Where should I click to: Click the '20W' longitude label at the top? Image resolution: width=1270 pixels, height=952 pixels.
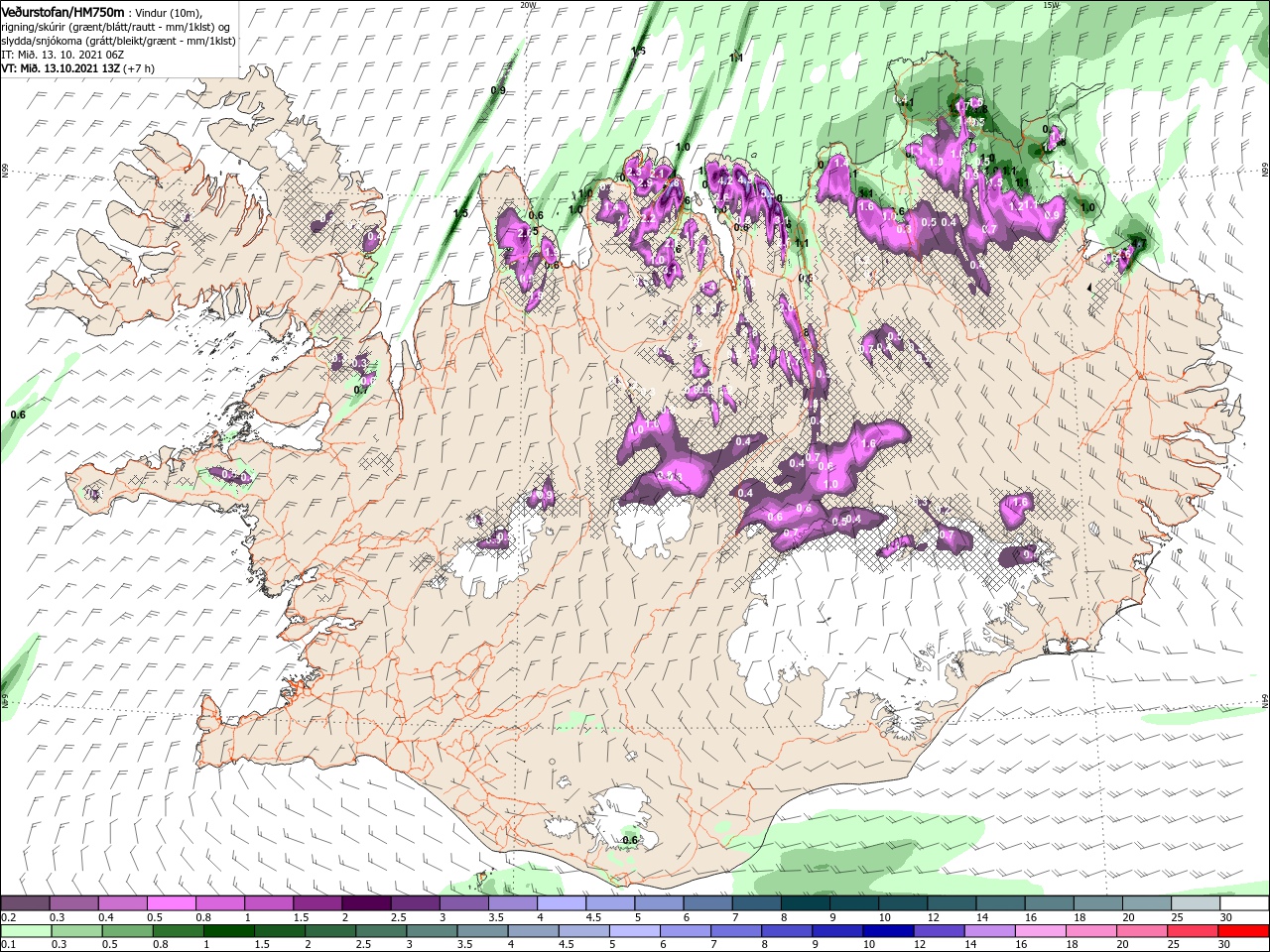tap(528, 5)
